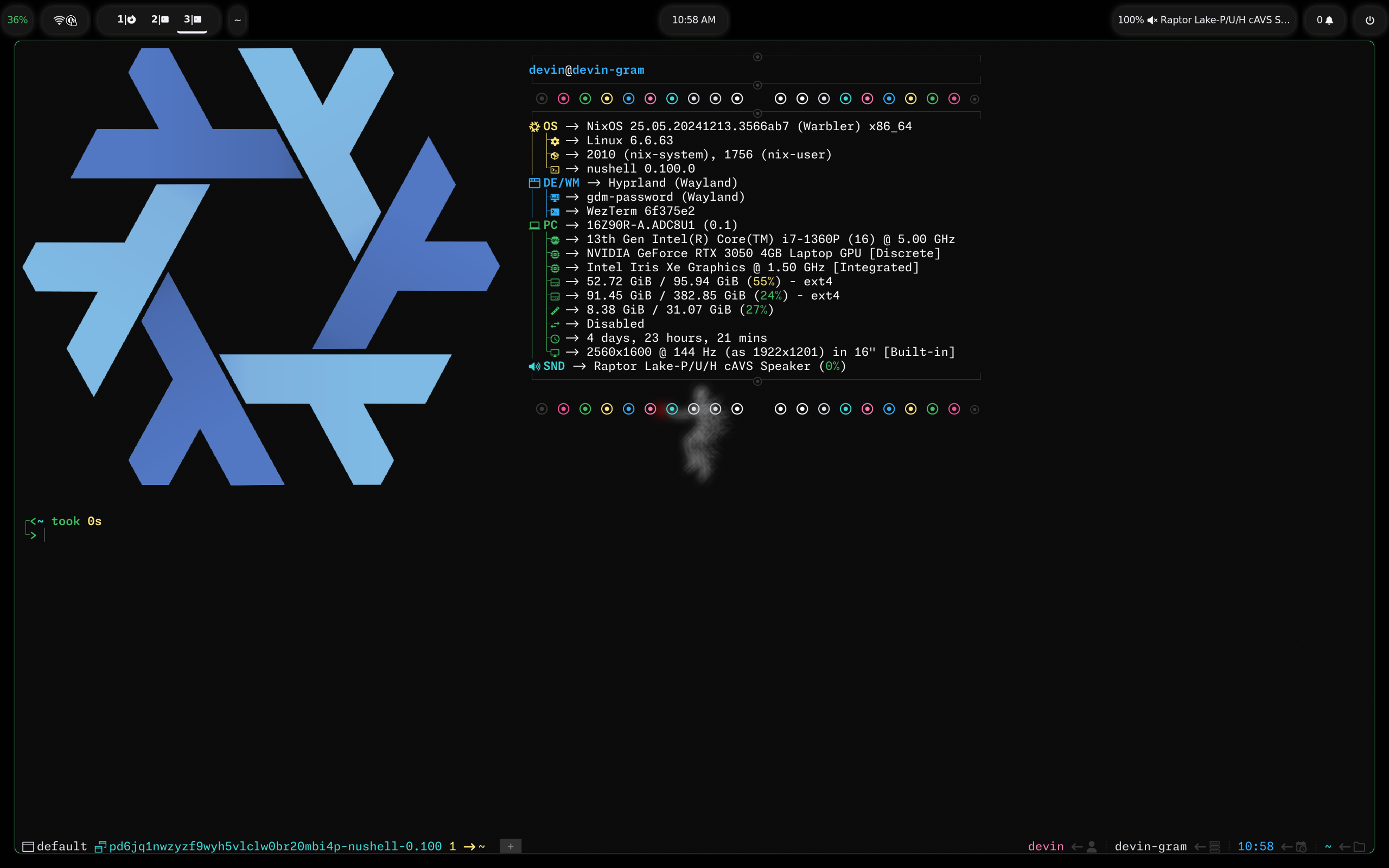This screenshot has width=1389, height=868.
Task: Click the NixOS snowflake logo
Action: (261, 266)
